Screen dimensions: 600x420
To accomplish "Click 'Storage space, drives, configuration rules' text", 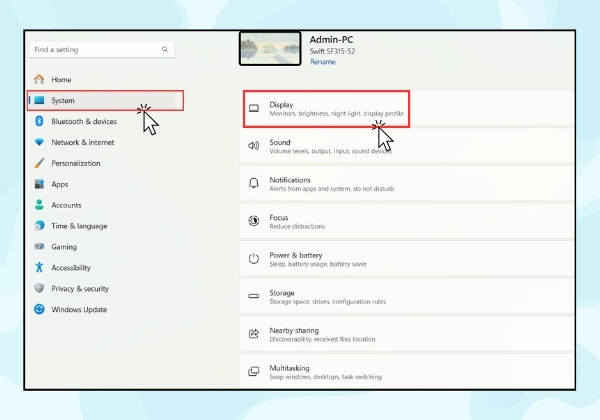I will click(x=328, y=301).
